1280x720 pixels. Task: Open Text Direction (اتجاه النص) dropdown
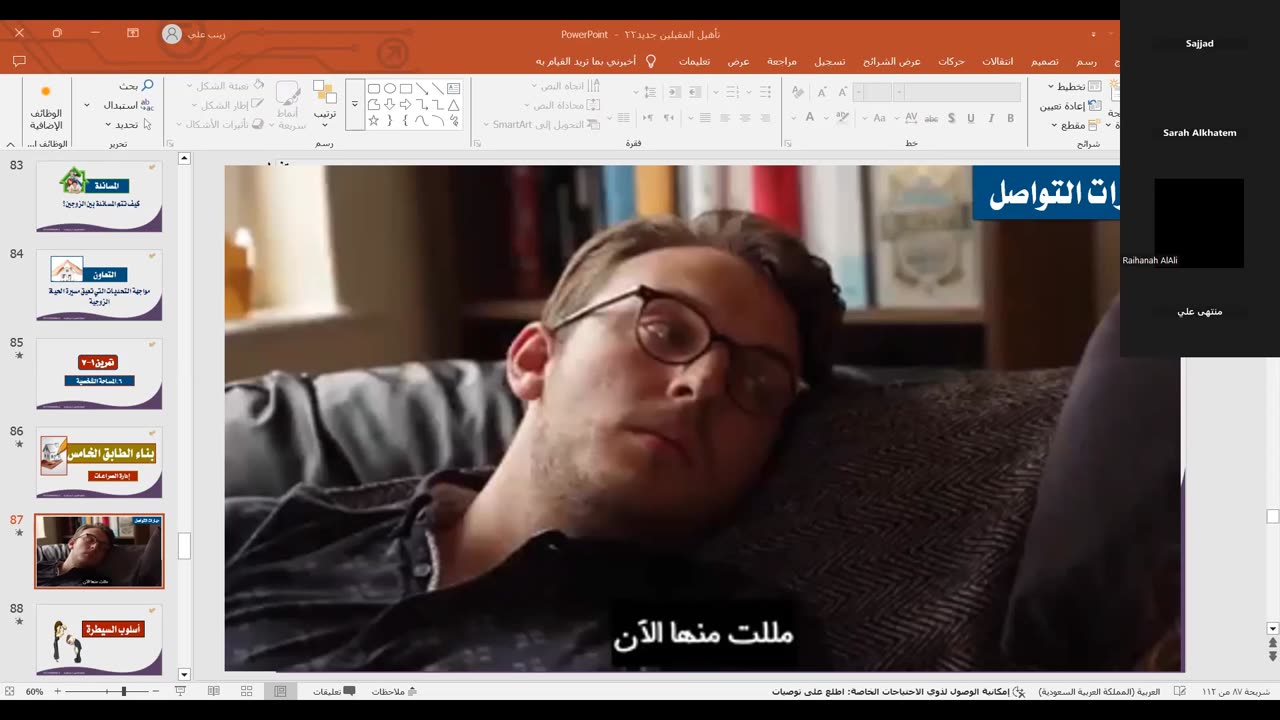point(565,86)
